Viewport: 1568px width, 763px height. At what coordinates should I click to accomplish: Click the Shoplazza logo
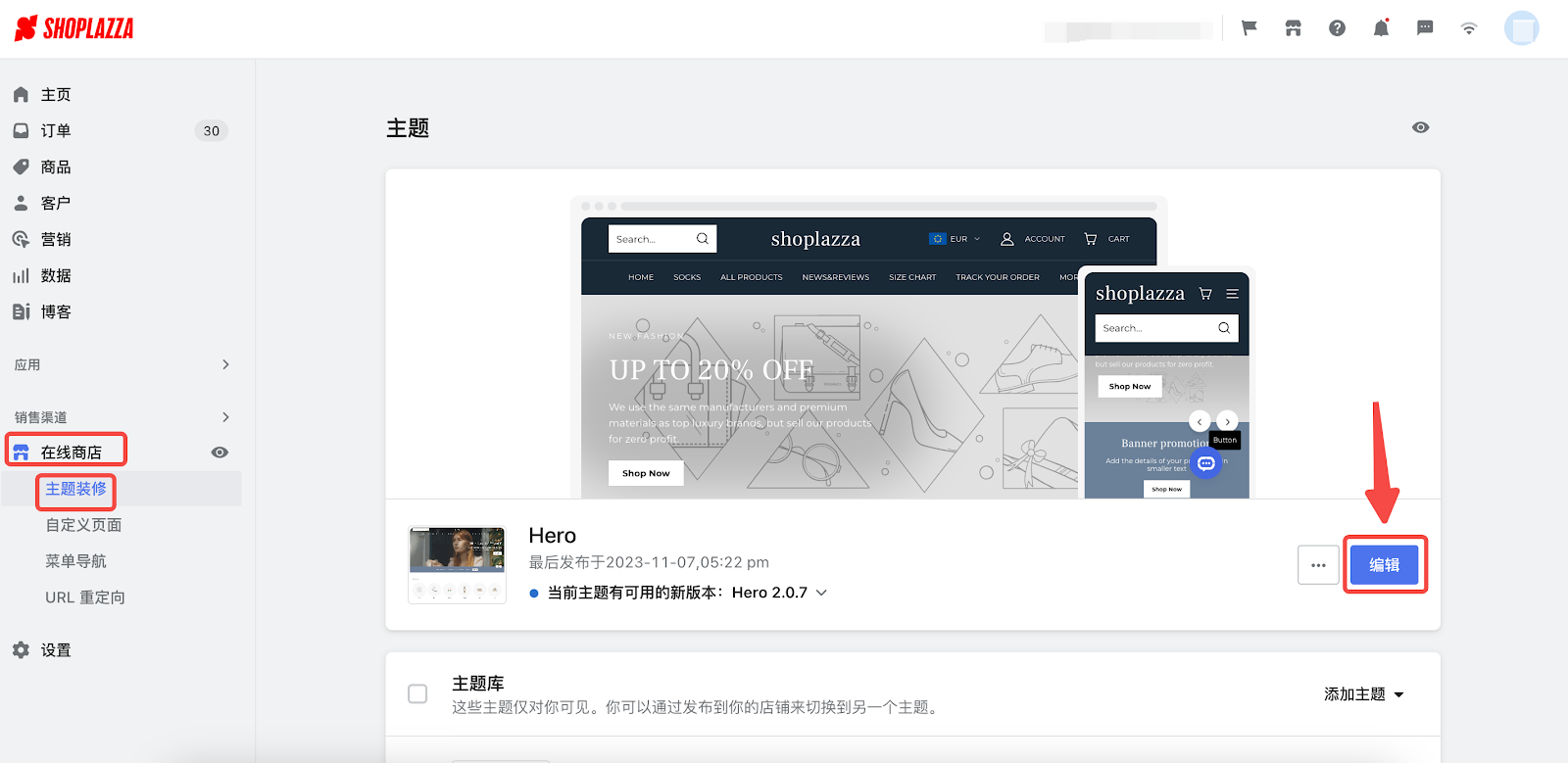tap(74, 28)
